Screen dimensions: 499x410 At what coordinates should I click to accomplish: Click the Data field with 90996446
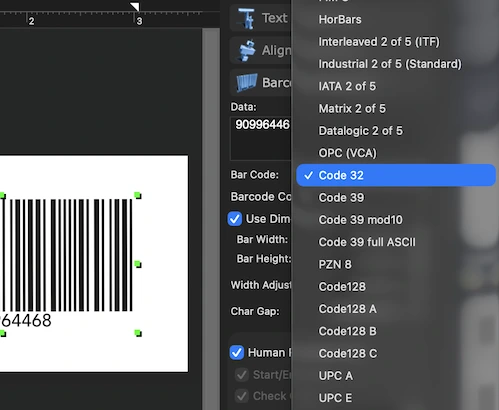pyautogui.click(x=261, y=138)
